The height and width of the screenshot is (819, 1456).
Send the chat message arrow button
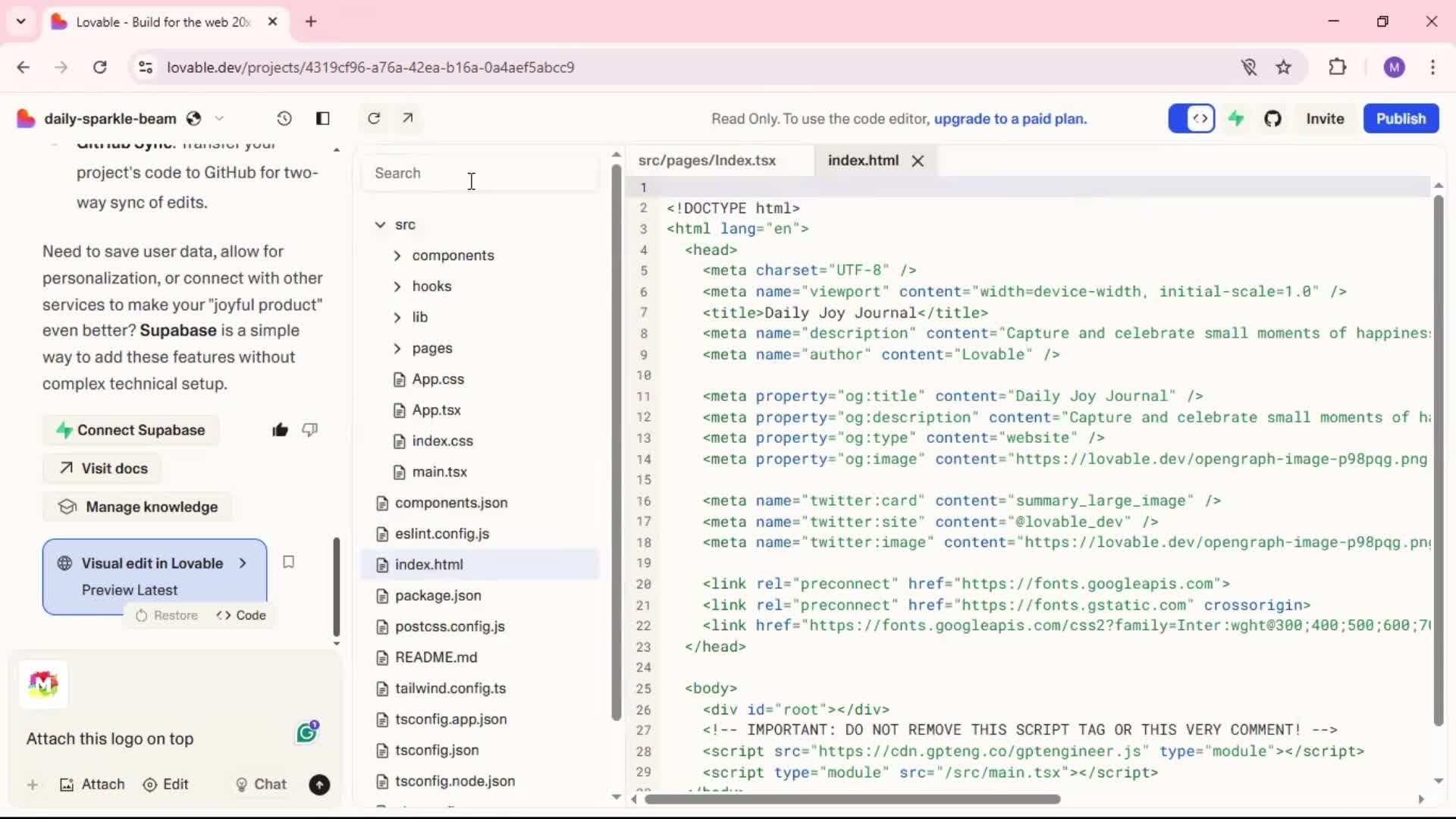click(x=319, y=785)
